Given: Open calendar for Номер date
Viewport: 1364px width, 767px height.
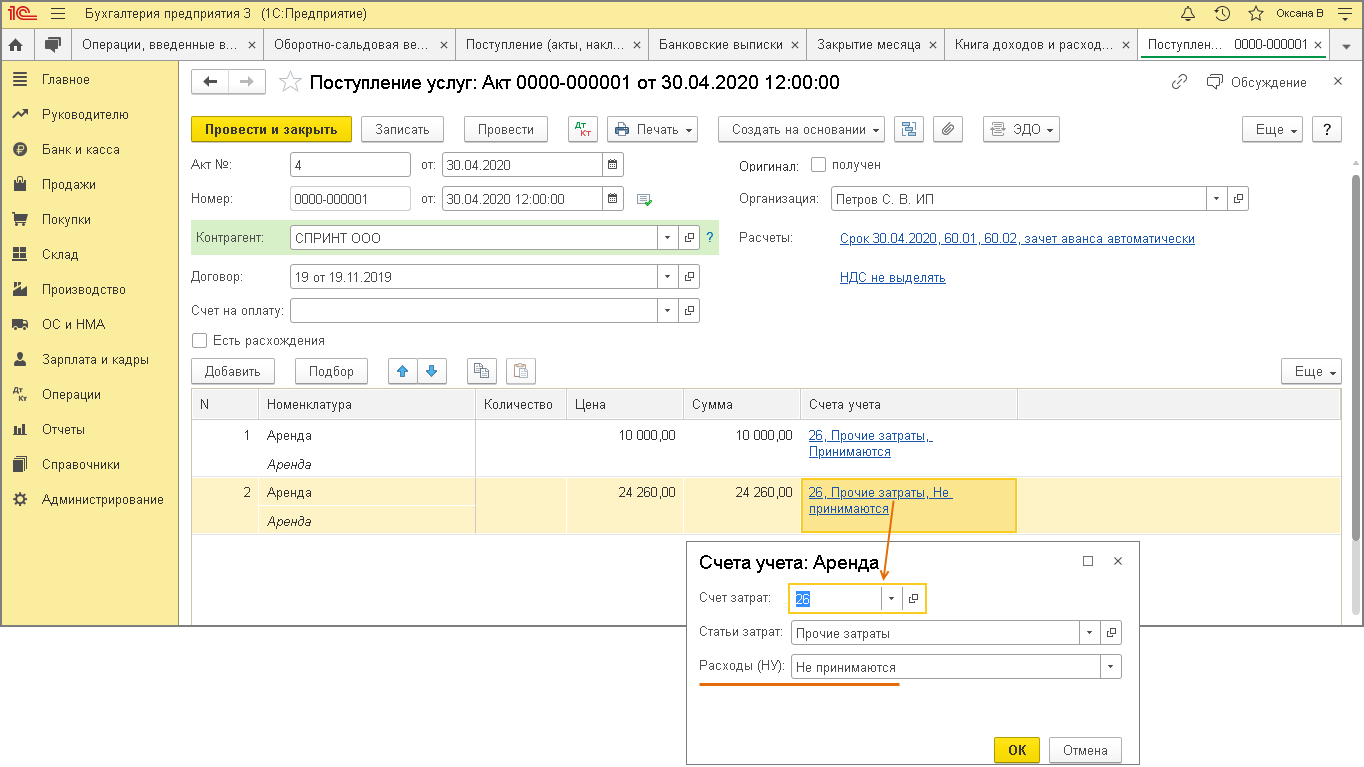Looking at the screenshot, I should pos(613,199).
